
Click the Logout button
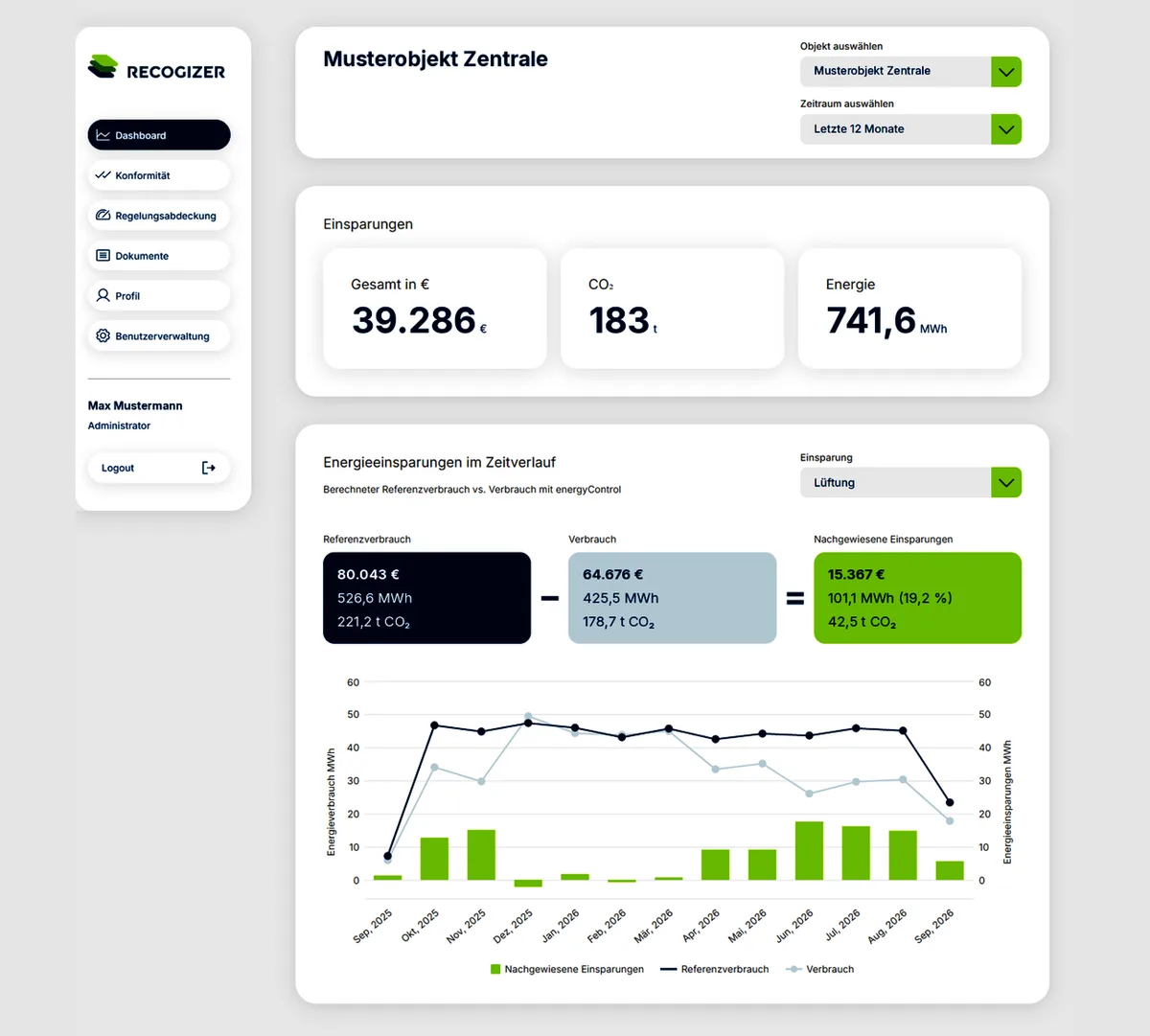[159, 468]
